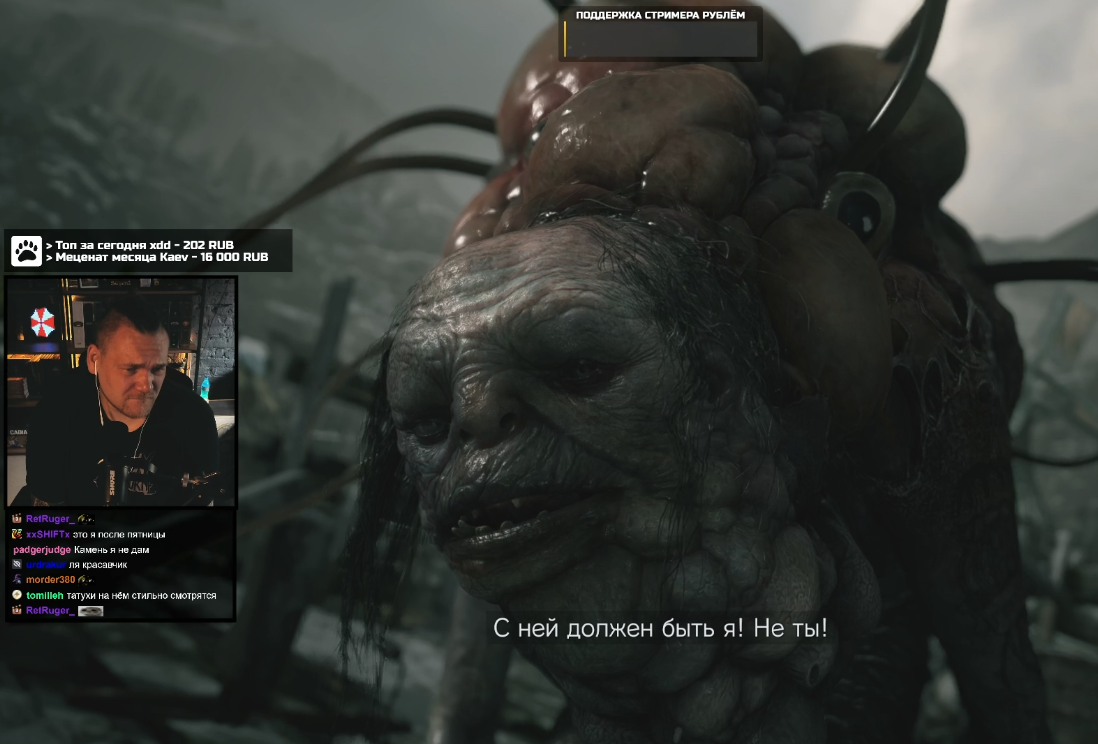Viewport: 1098px width, 744px height.
Task: Click the wizard badge next to morder380
Action: pyautogui.click(x=17, y=579)
